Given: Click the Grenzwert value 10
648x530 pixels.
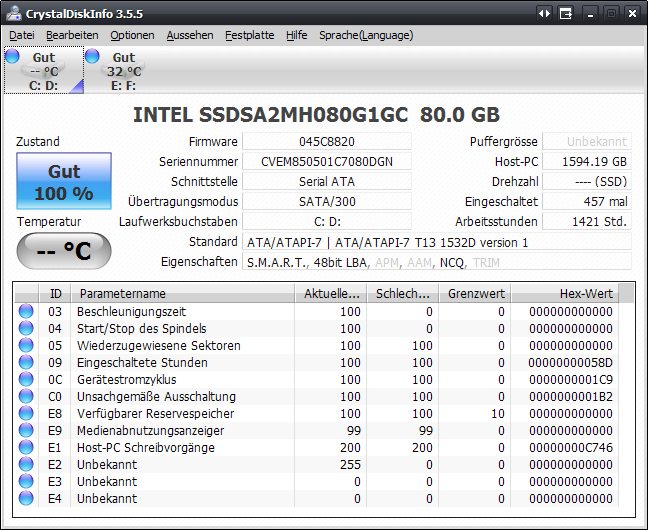Looking at the screenshot, I should (x=498, y=413).
